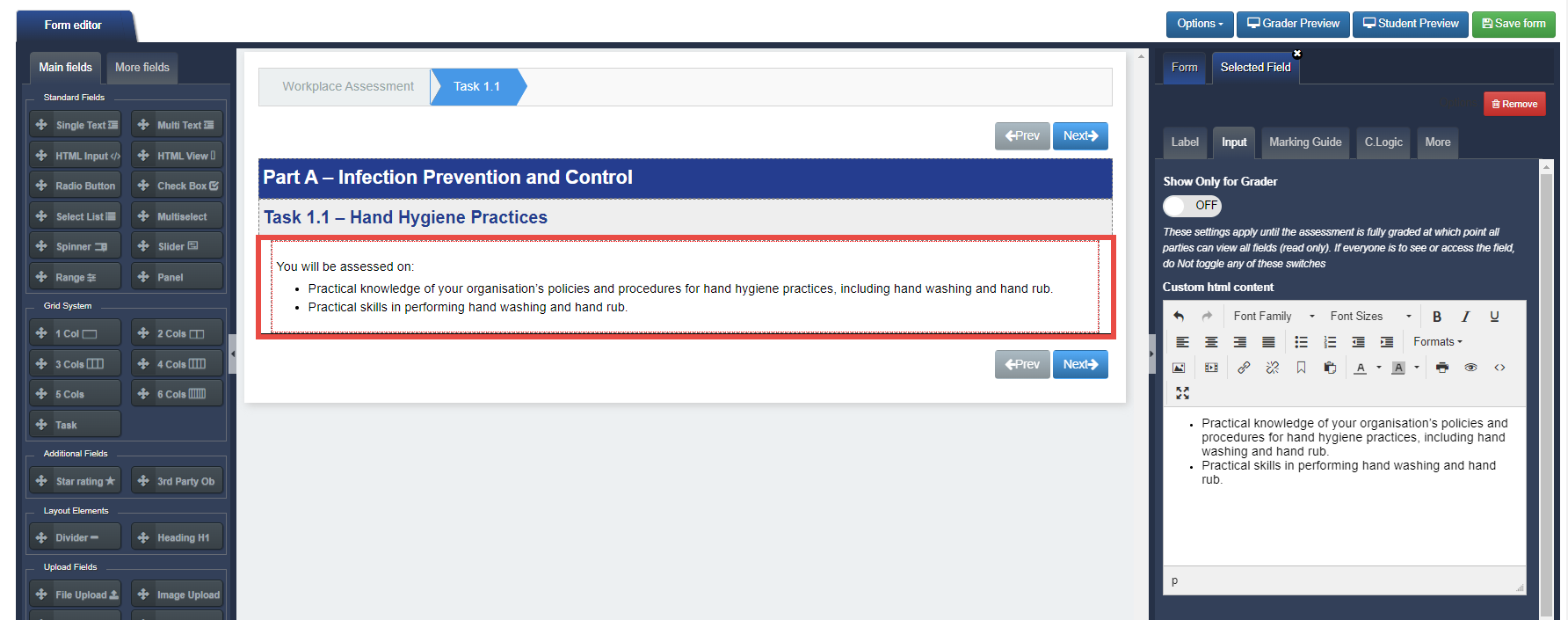This screenshot has height=620, width=1568.
Task: Apply bullet list formatting
Action: pyautogui.click(x=1302, y=342)
